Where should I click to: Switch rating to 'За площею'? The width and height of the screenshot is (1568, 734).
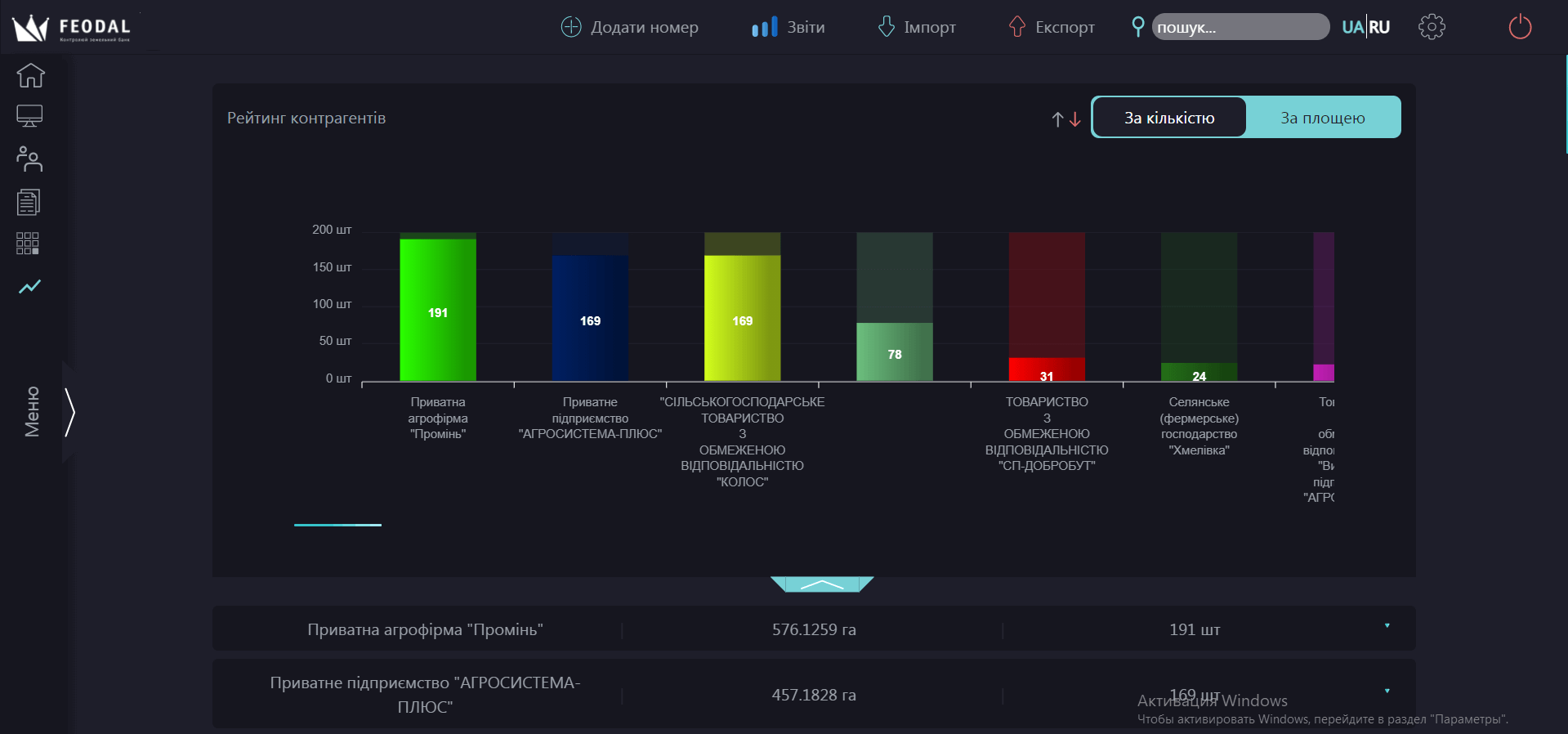tap(1322, 118)
